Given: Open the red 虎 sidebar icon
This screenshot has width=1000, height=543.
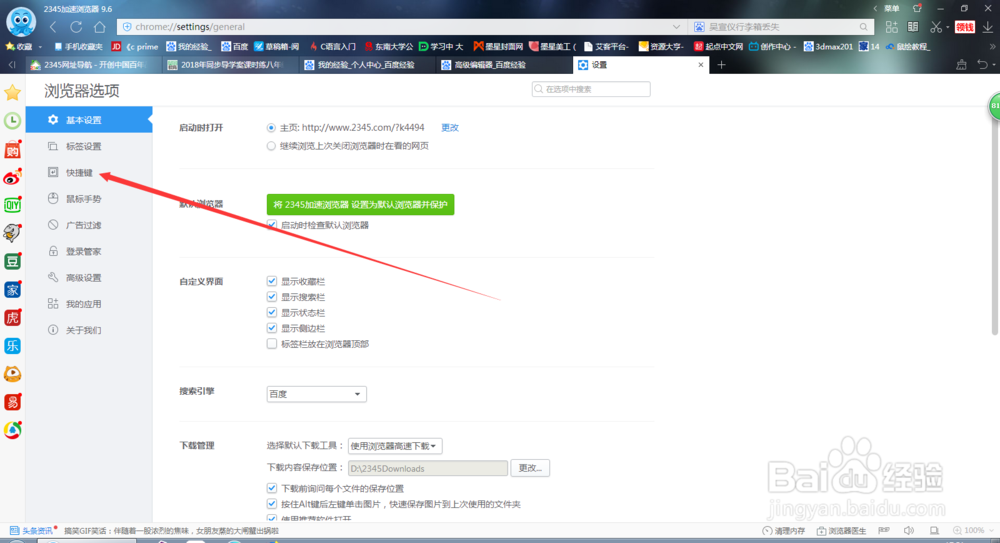Looking at the screenshot, I should pos(12,318).
